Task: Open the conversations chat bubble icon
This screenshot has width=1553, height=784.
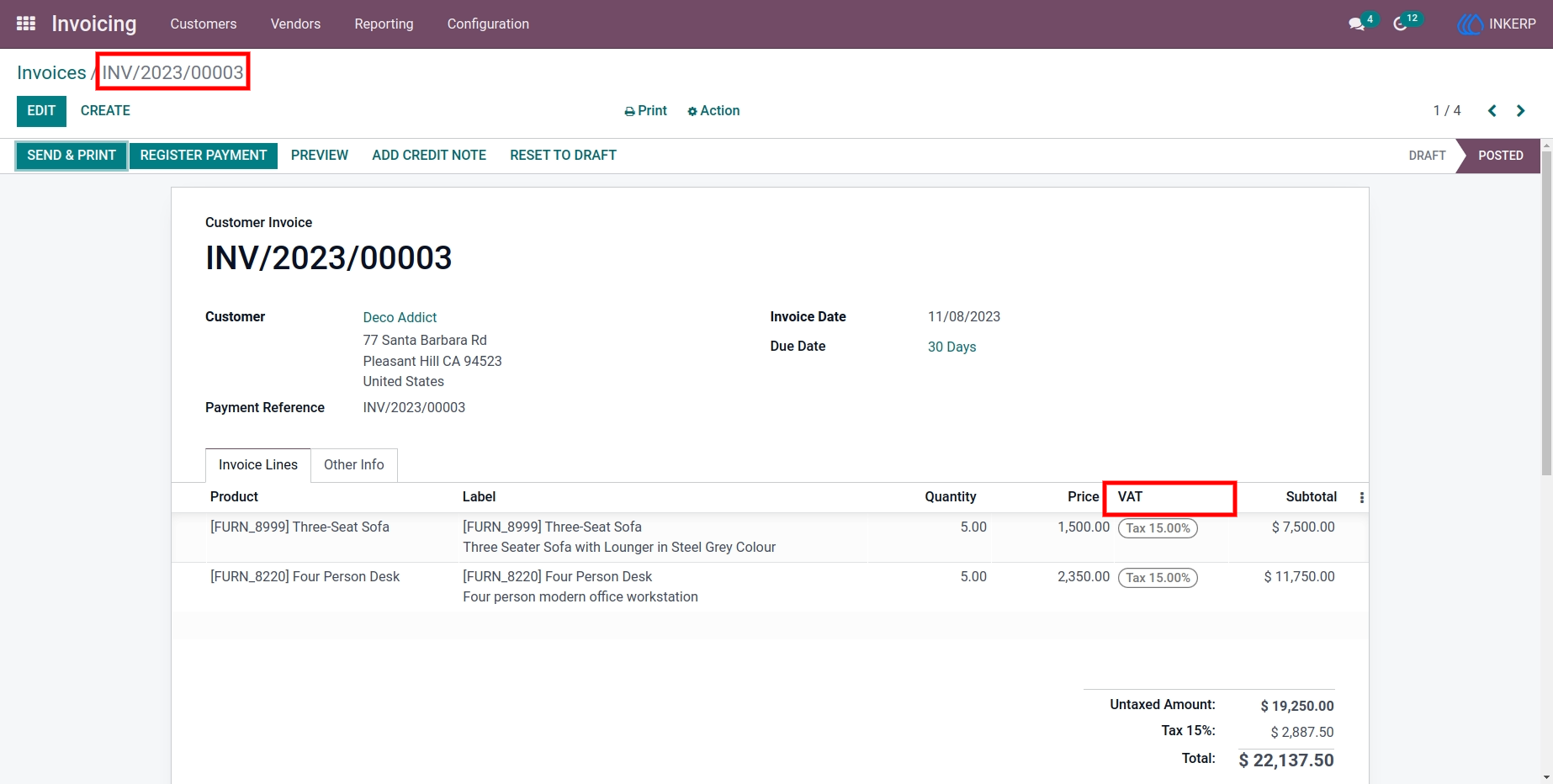Action: (x=1356, y=24)
